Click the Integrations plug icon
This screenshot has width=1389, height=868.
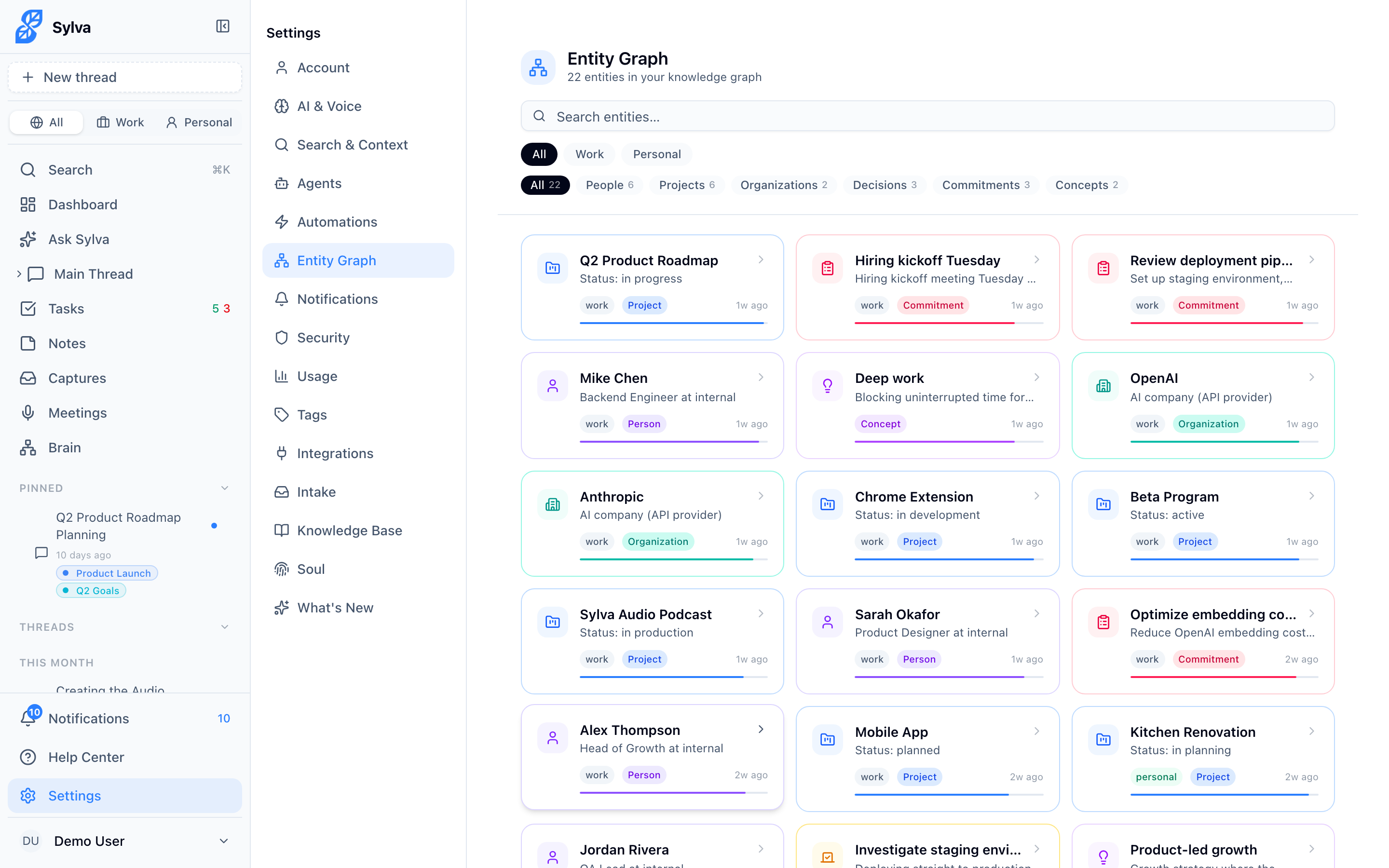(281, 453)
